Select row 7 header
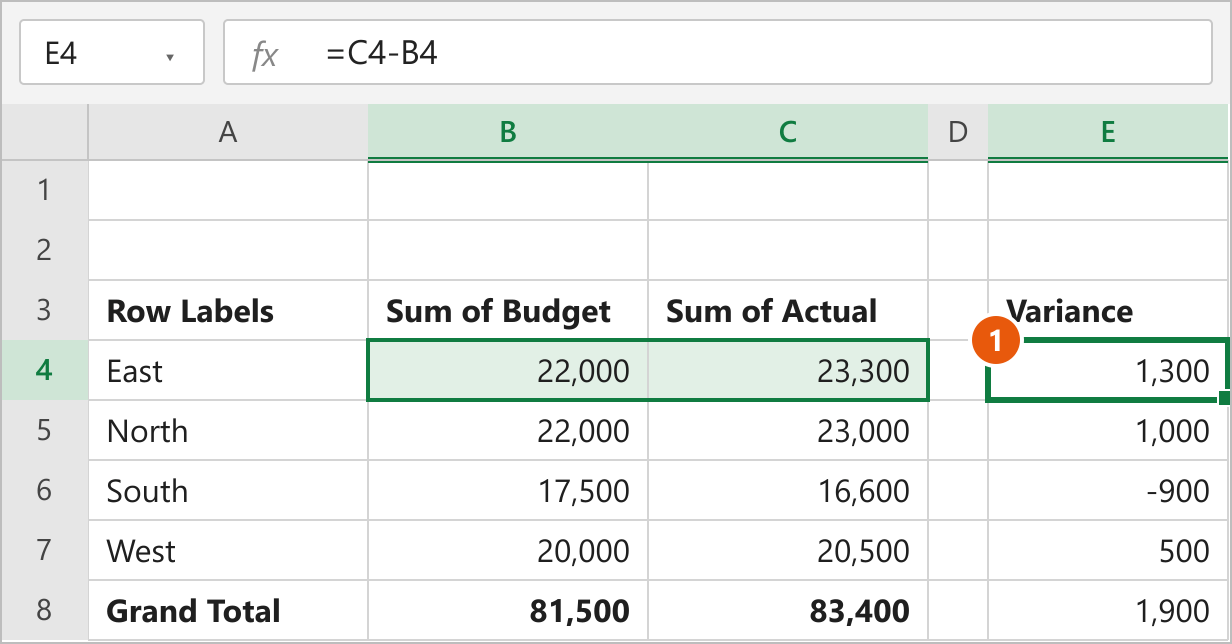 tap(44, 550)
